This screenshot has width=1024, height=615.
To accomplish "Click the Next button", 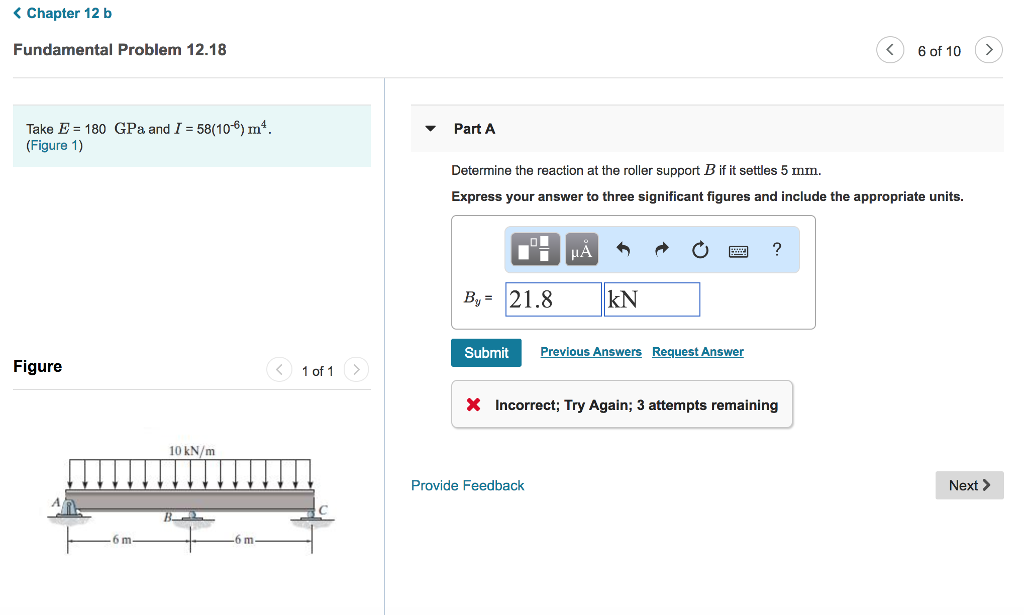I will click(x=969, y=485).
